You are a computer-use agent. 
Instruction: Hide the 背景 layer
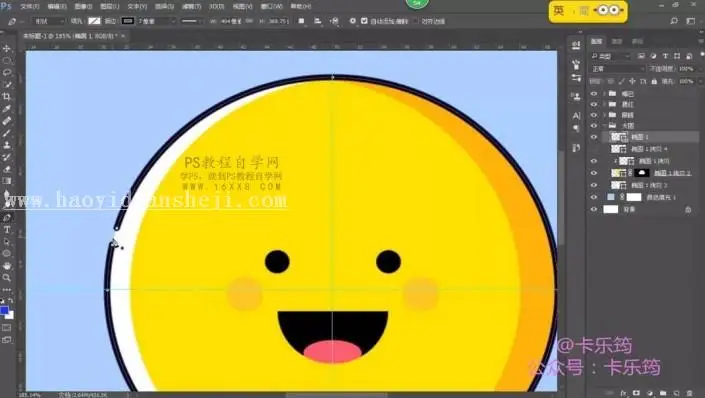[594, 209]
